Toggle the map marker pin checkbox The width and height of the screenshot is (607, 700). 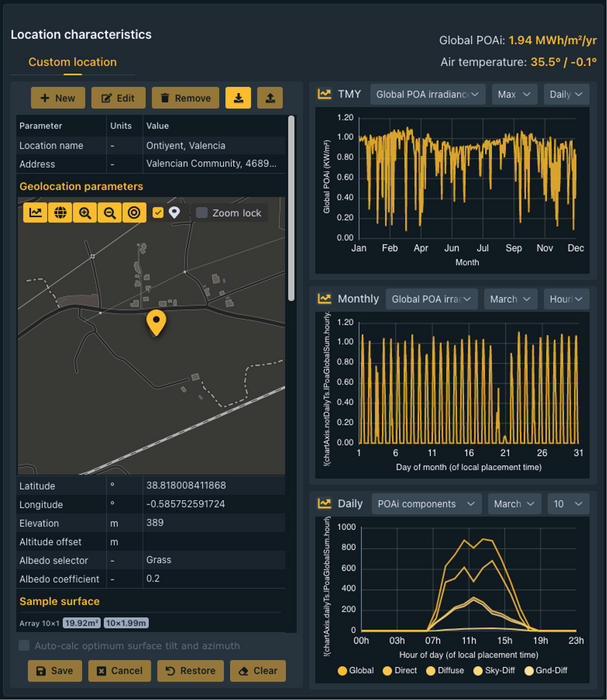coord(158,213)
